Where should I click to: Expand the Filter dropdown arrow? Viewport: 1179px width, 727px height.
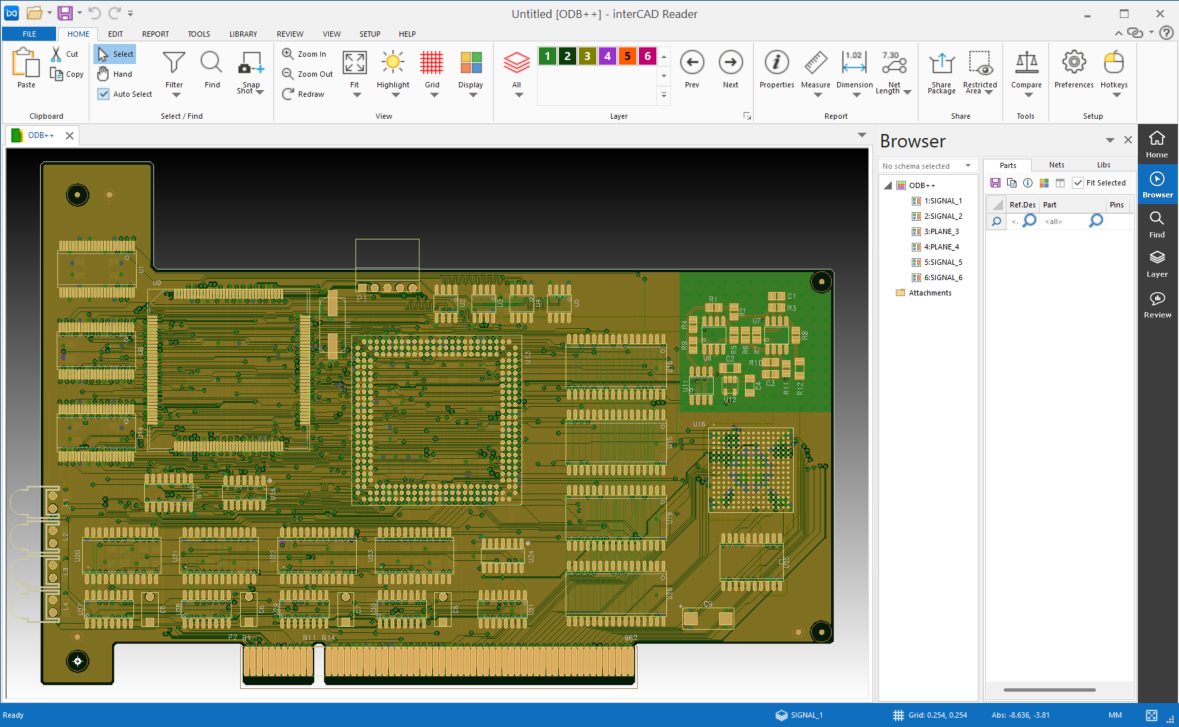(x=174, y=97)
